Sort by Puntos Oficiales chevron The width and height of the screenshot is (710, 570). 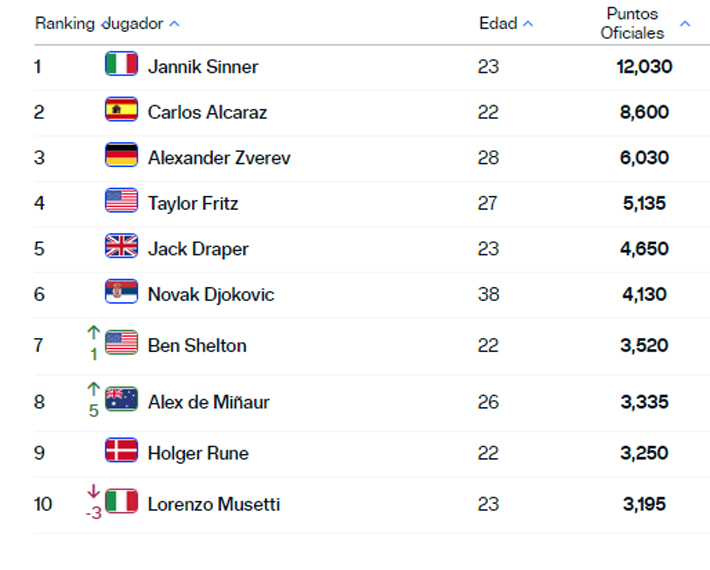685,24
